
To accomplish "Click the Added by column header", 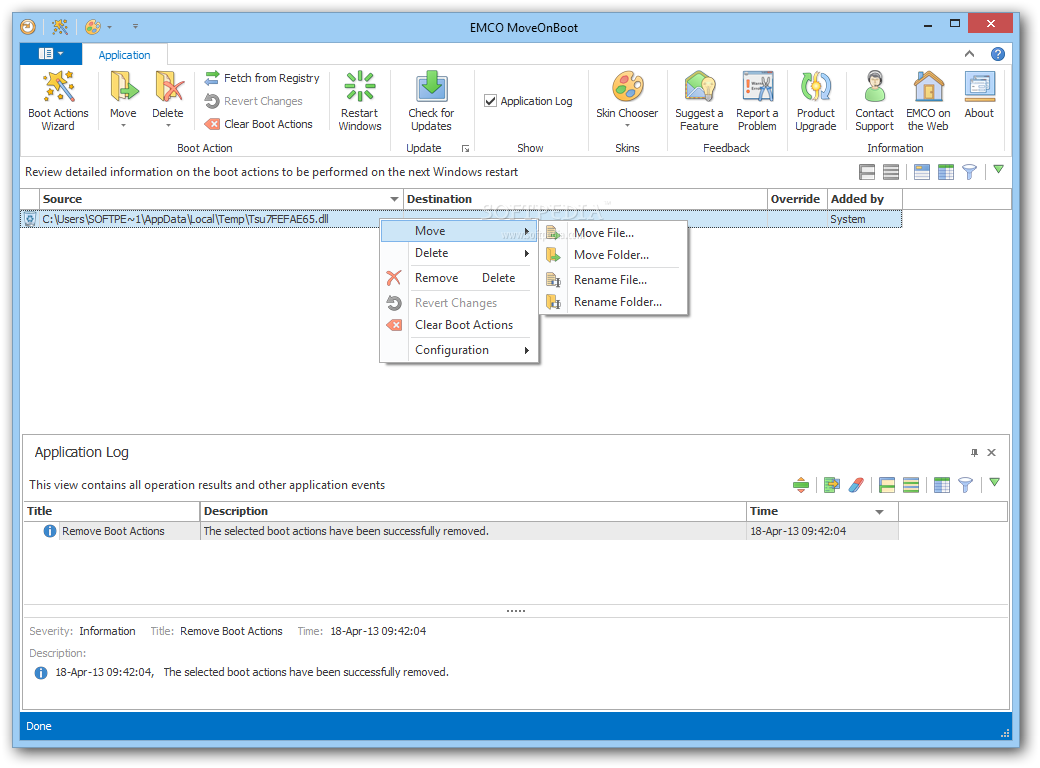I will tap(865, 199).
